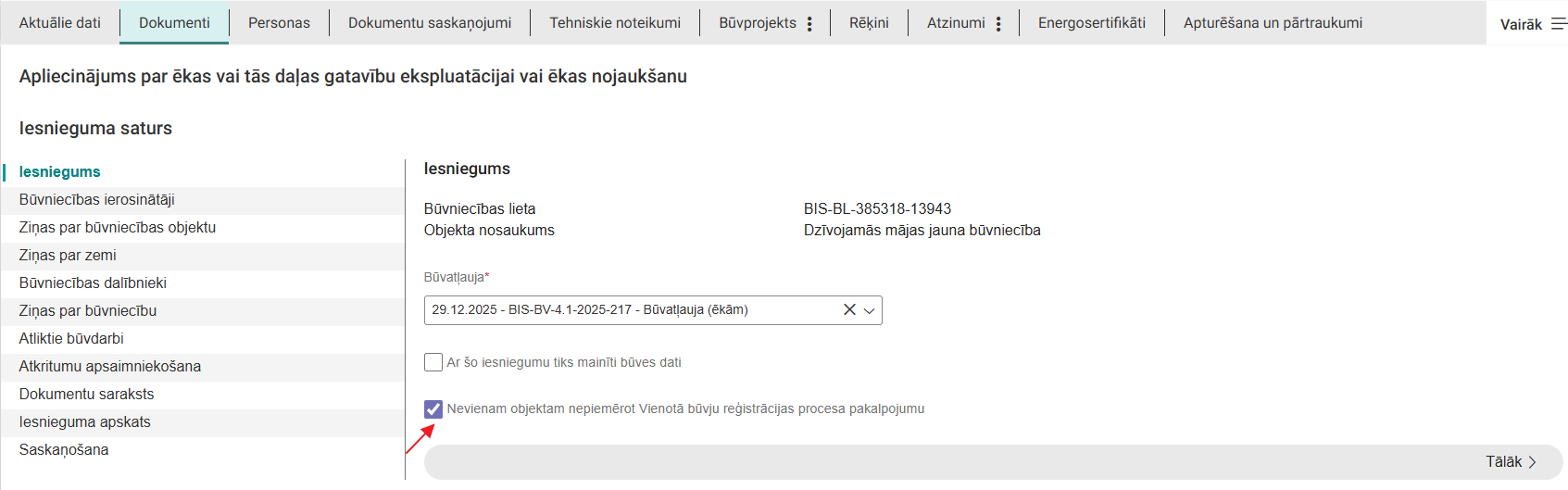Click the hamburger icon next to Vairāk
The width and height of the screenshot is (1568, 490).
[1559, 24]
